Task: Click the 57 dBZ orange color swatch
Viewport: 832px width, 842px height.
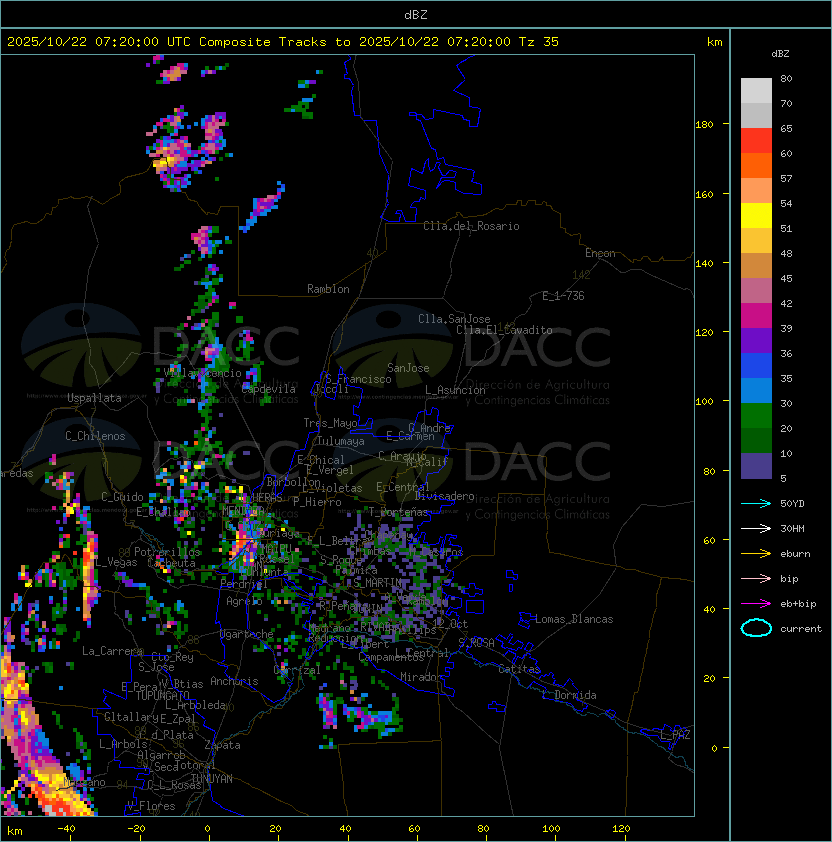Action: click(756, 166)
